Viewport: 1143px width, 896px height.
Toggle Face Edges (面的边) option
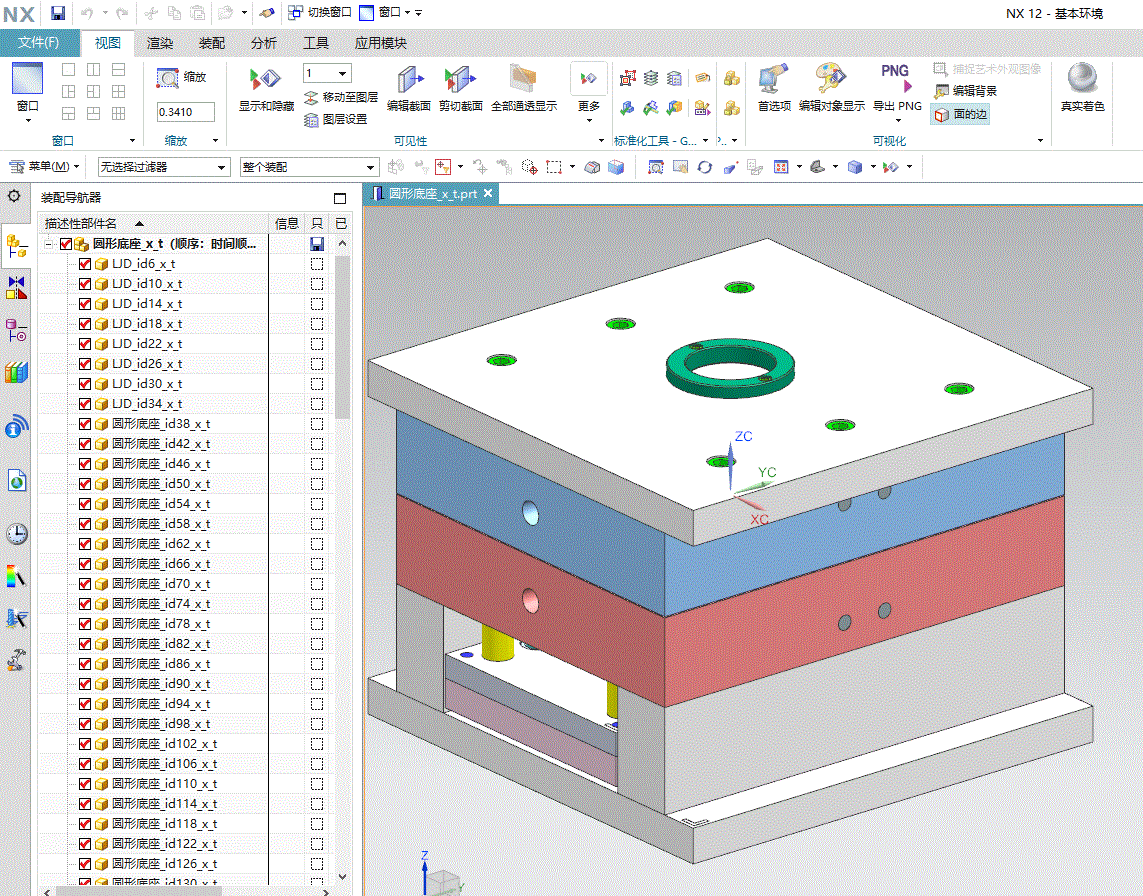(x=960, y=114)
